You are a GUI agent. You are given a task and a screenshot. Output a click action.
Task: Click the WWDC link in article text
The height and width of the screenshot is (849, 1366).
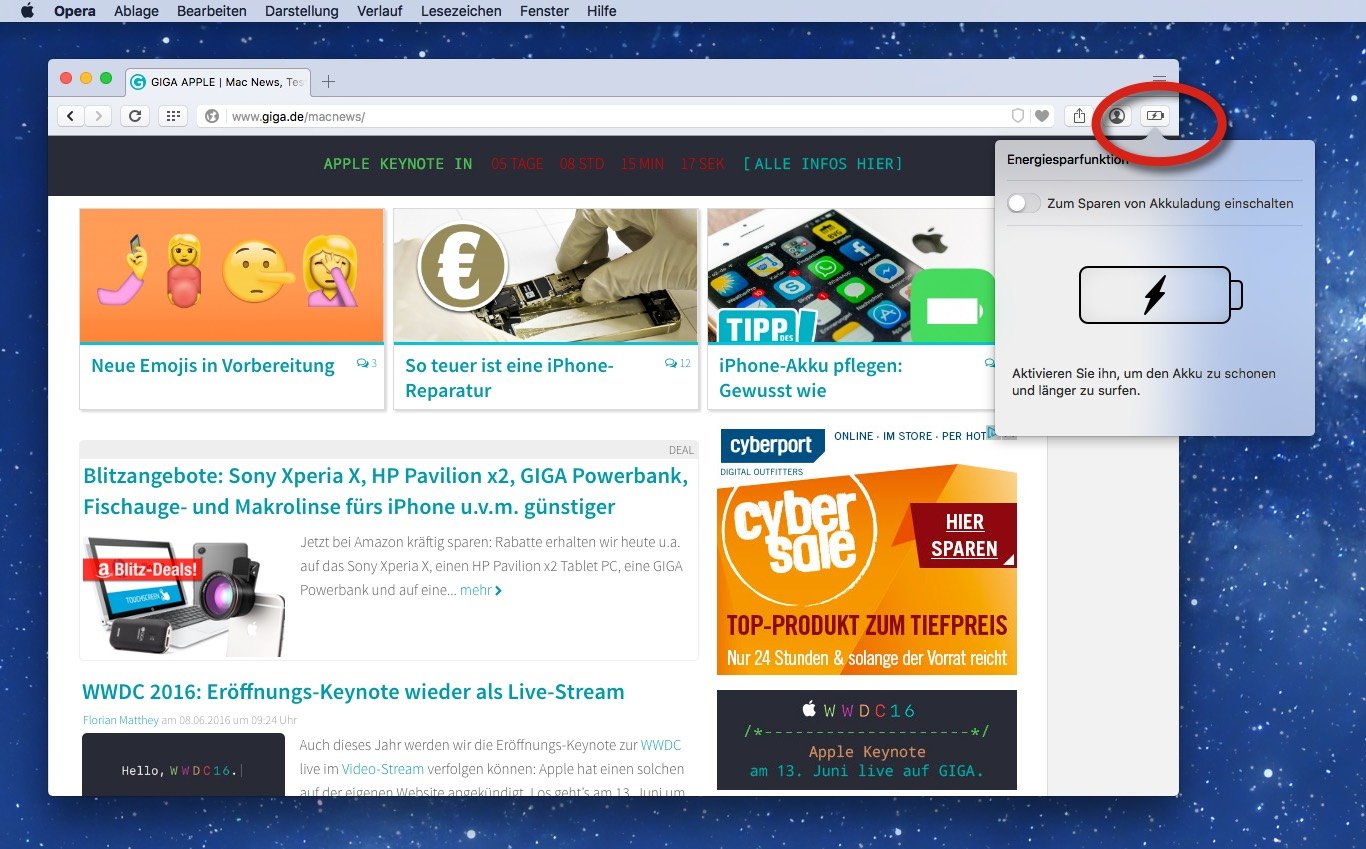[661, 745]
